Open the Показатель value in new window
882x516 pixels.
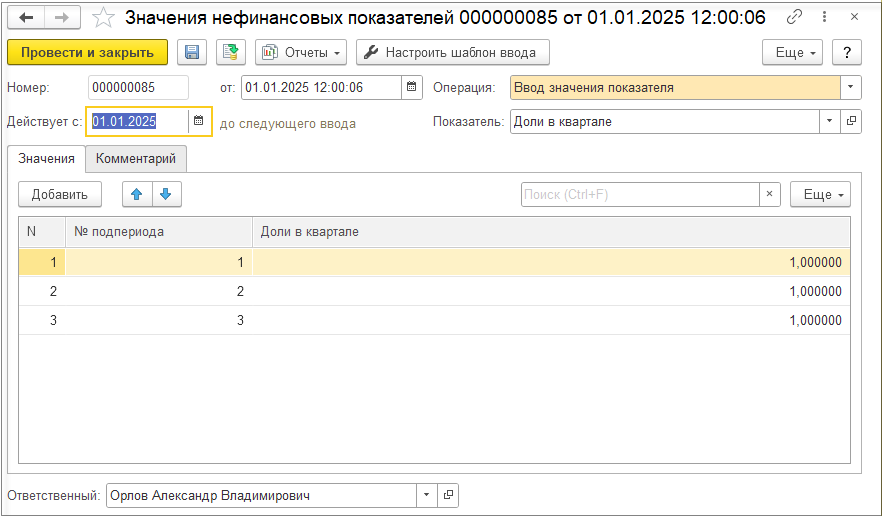[x=851, y=121]
